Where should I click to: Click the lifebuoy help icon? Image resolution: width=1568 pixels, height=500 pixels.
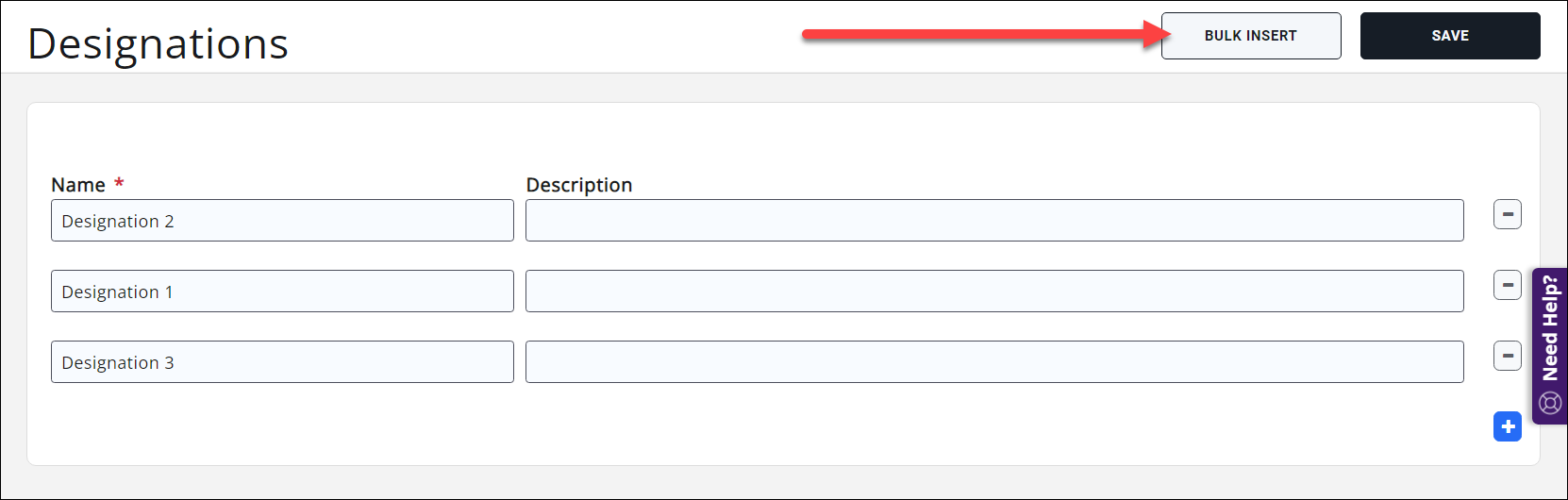(x=1550, y=404)
